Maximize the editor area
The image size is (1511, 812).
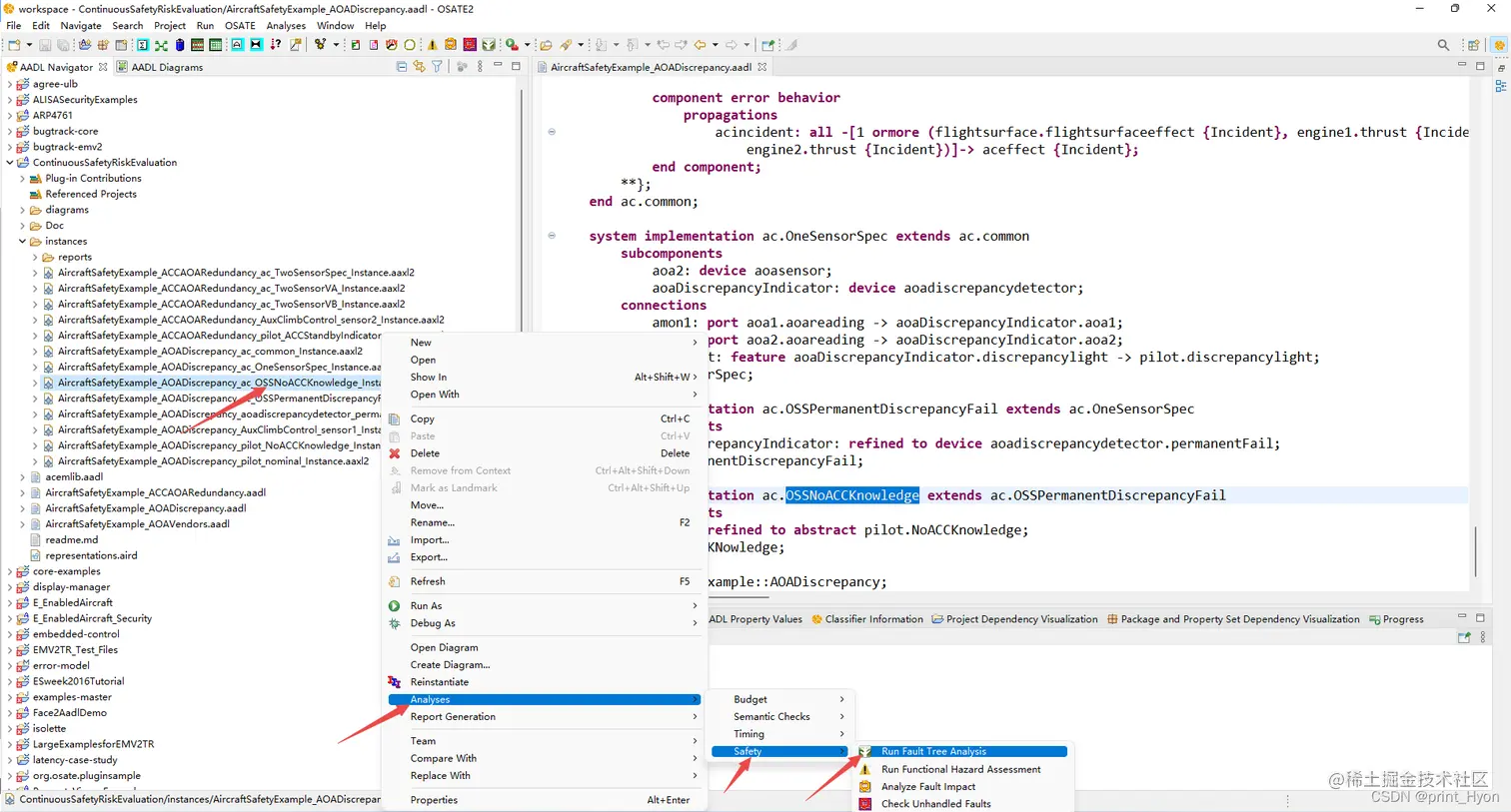(x=1480, y=66)
